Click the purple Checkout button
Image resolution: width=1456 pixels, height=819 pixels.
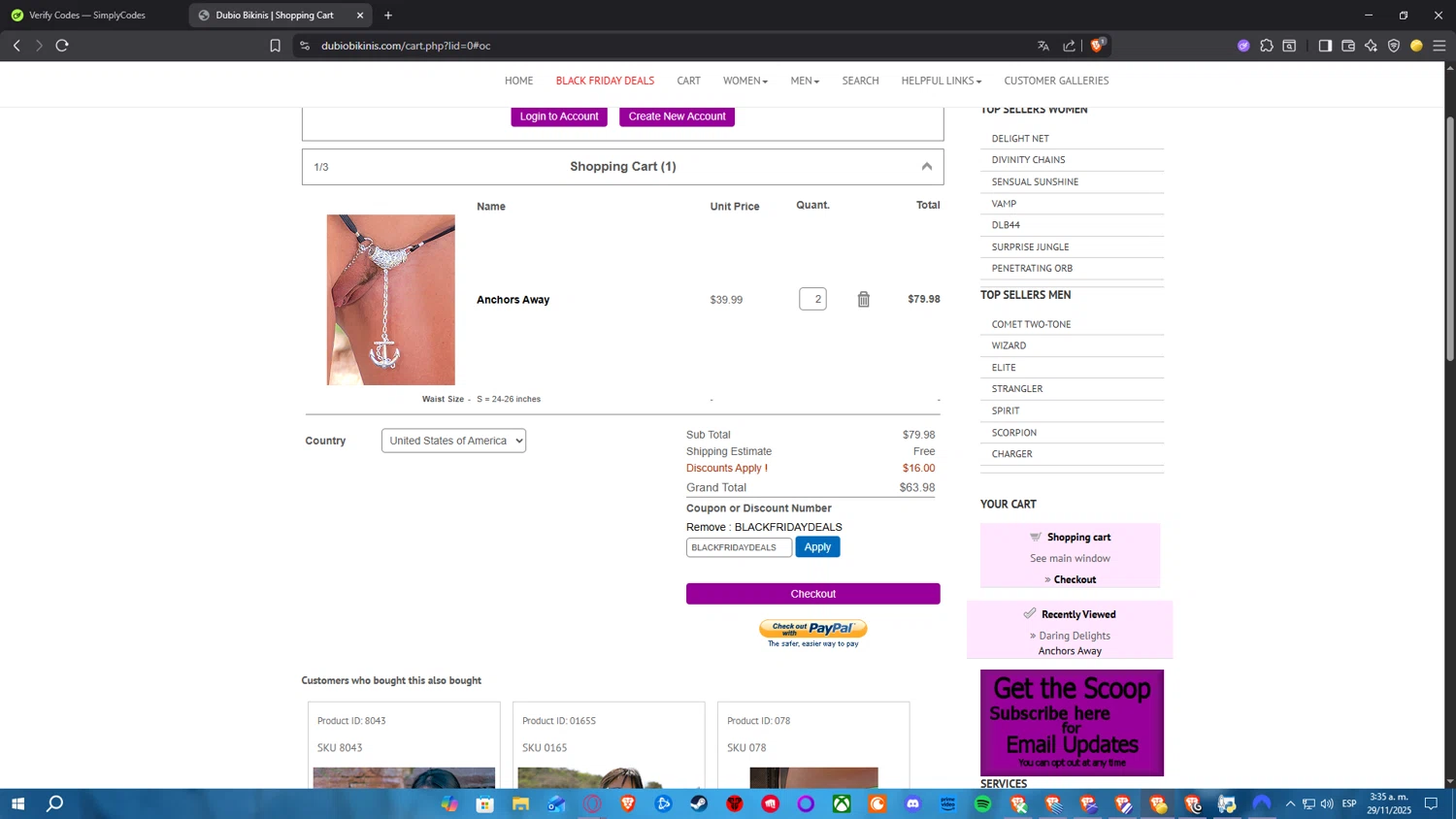pyautogui.click(x=813, y=594)
